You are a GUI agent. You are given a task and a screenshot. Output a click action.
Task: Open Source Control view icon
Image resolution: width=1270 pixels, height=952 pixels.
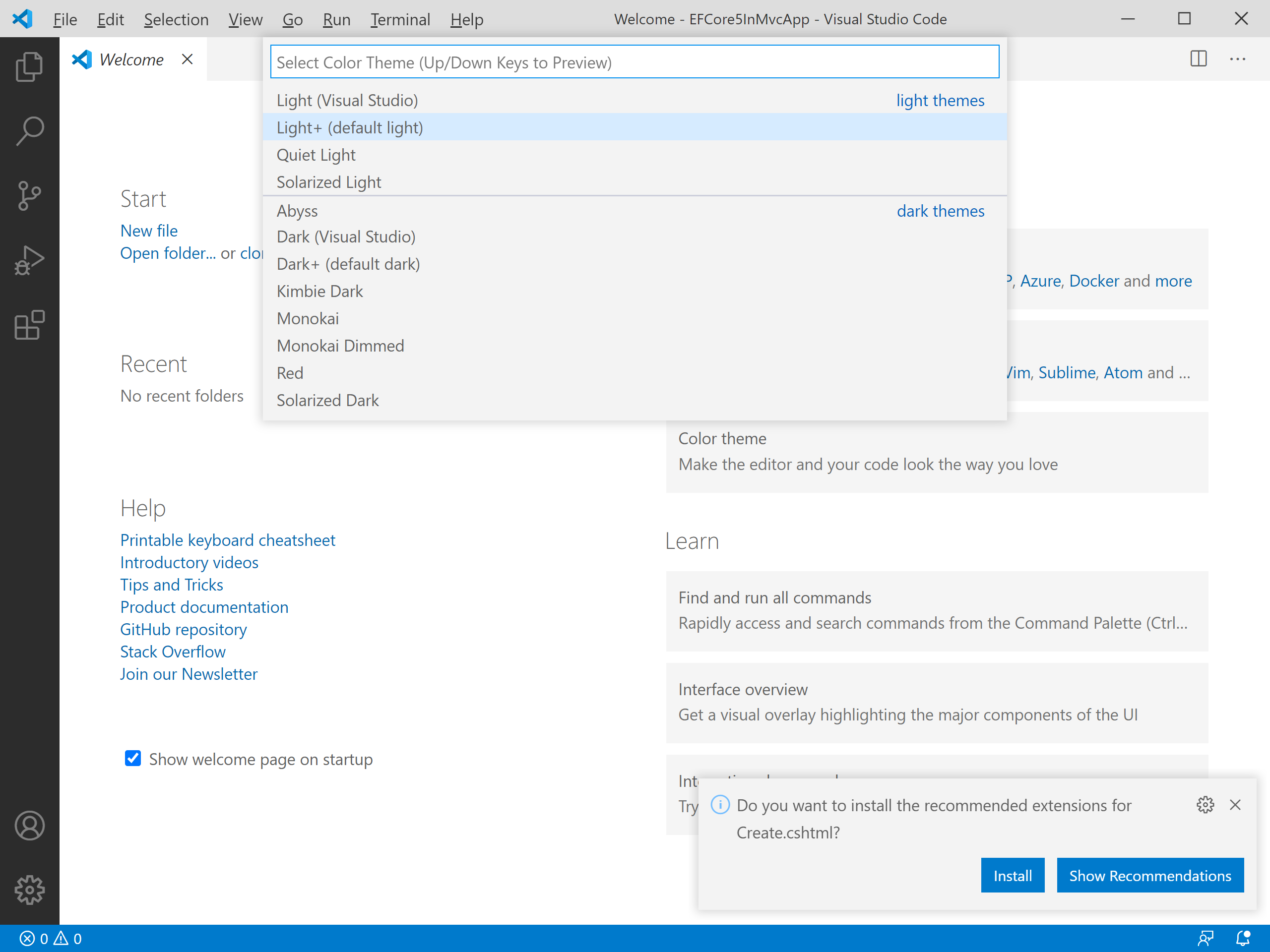pos(29,196)
